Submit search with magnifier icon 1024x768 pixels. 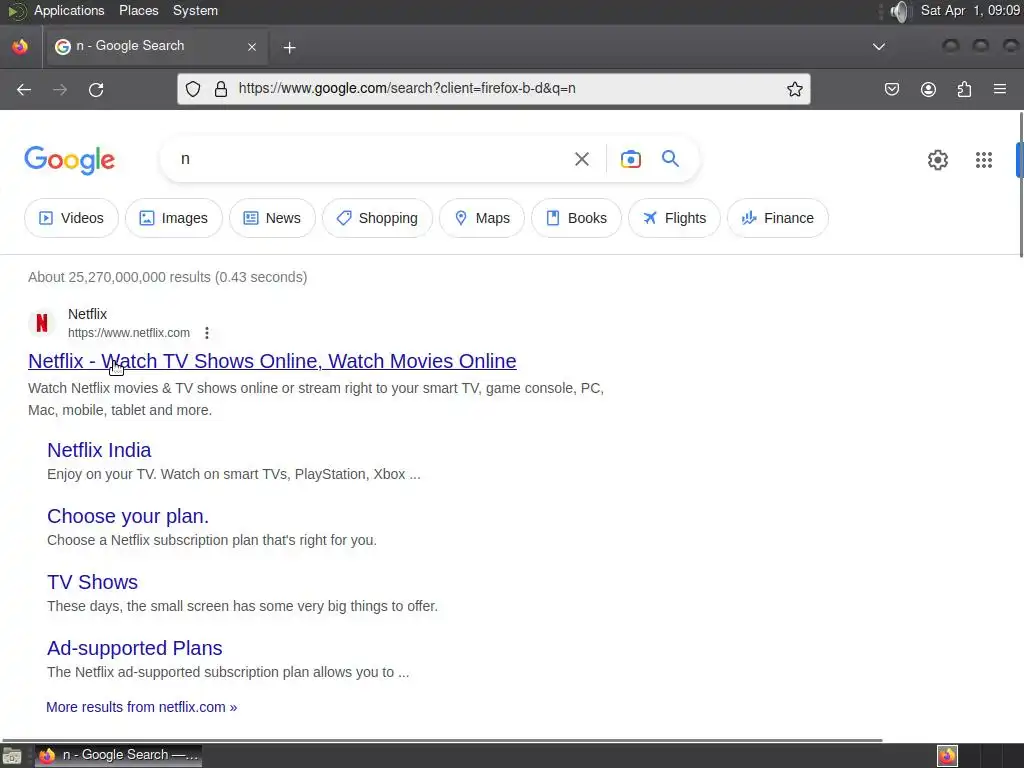pos(670,159)
